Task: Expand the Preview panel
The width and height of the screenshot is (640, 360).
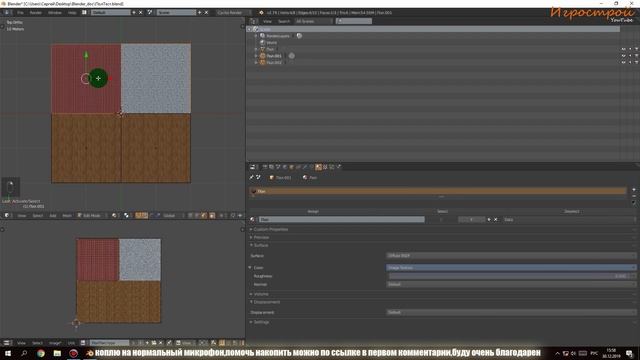Action: (x=260, y=237)
